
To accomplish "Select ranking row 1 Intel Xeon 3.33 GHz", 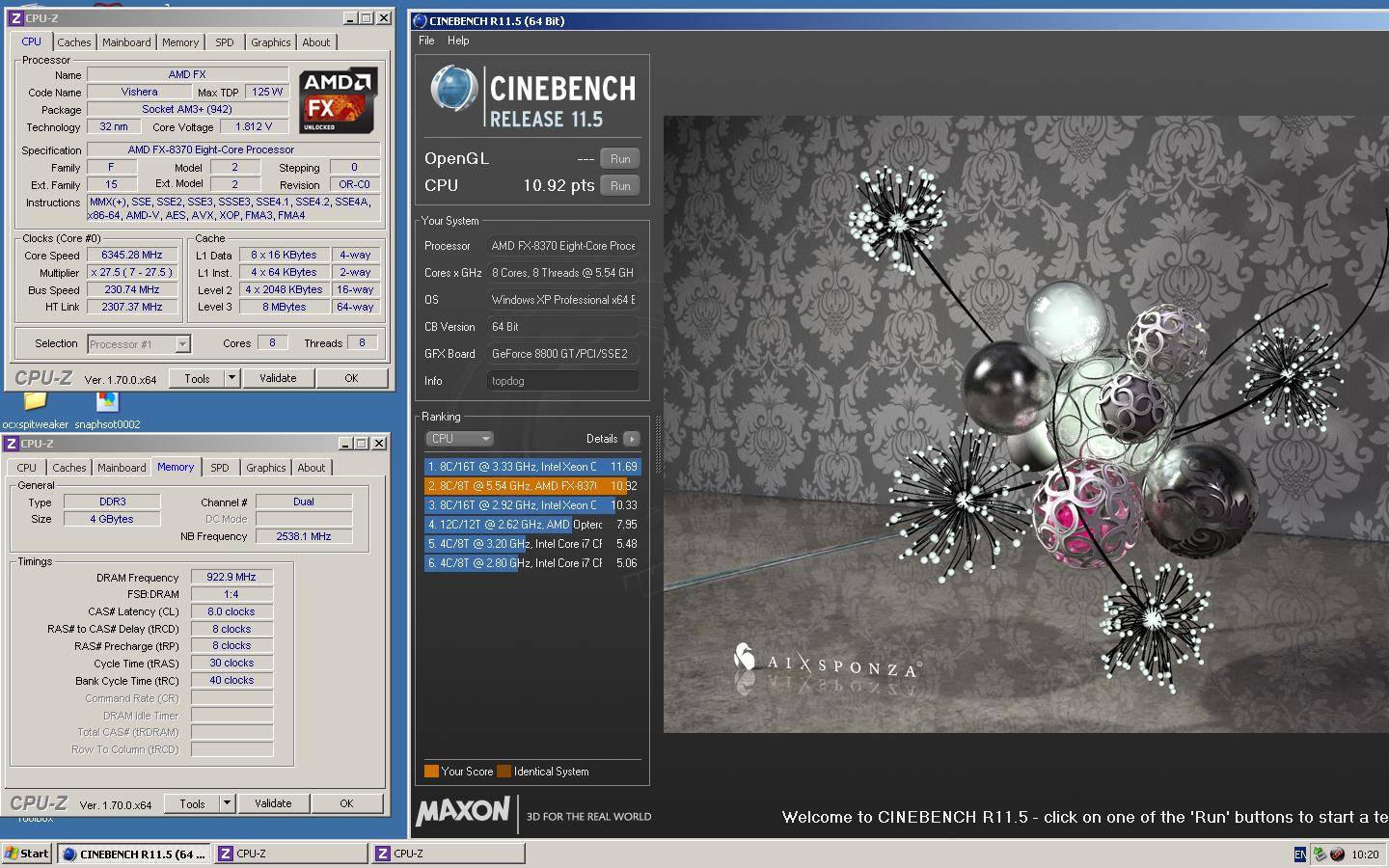I will 532,467.
